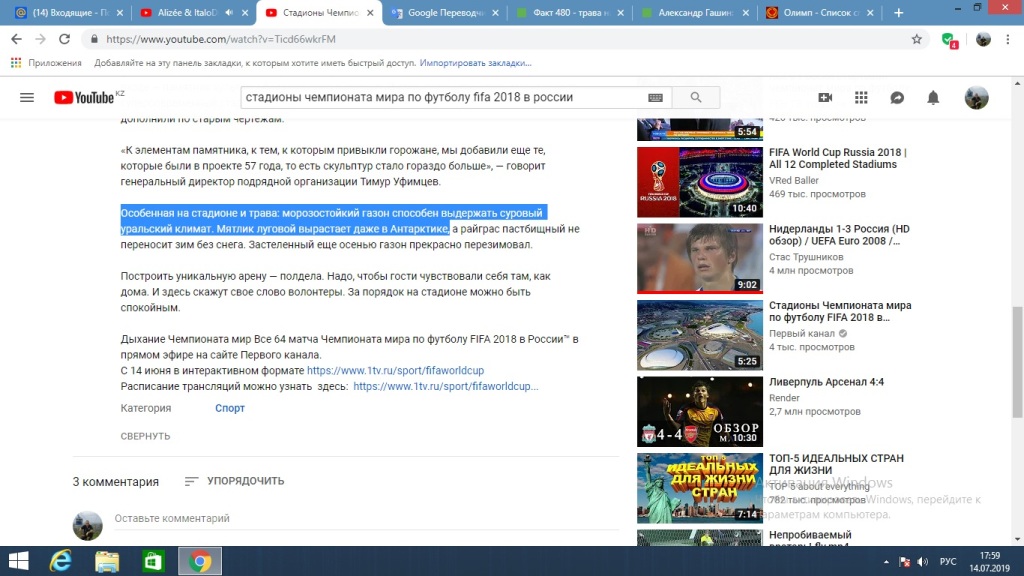1024x576 pixels.
Task: Open the sort comments УПОРЯДОЧИТЬ menu
Action: (234, 481)
